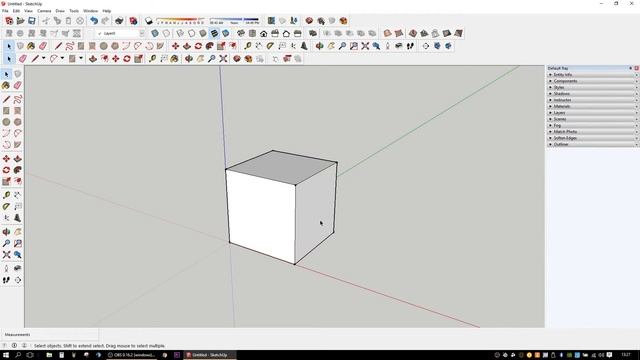This screenshot has height=360, width=640.
Task: Open File Explorer from the taskbar
Action: click(49, 355)
